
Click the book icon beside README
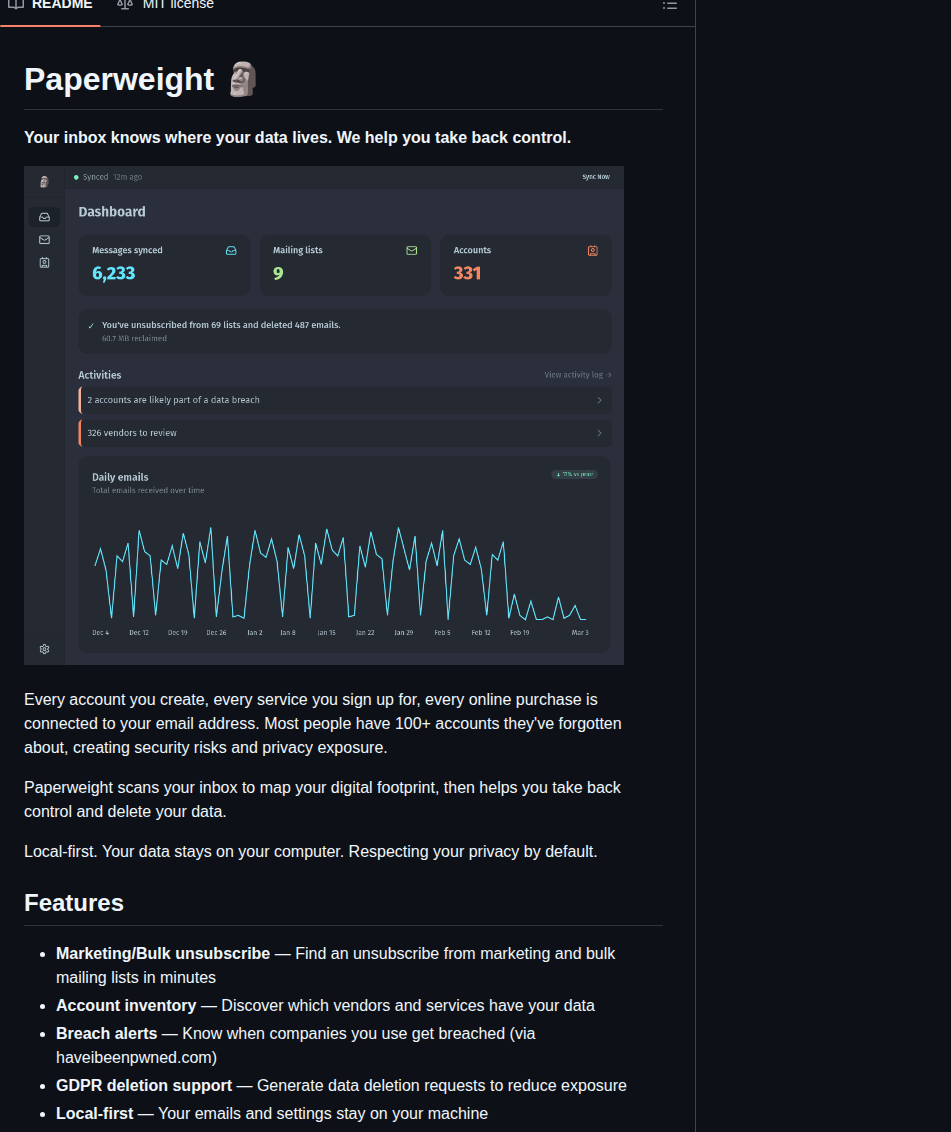click(16, 4)
